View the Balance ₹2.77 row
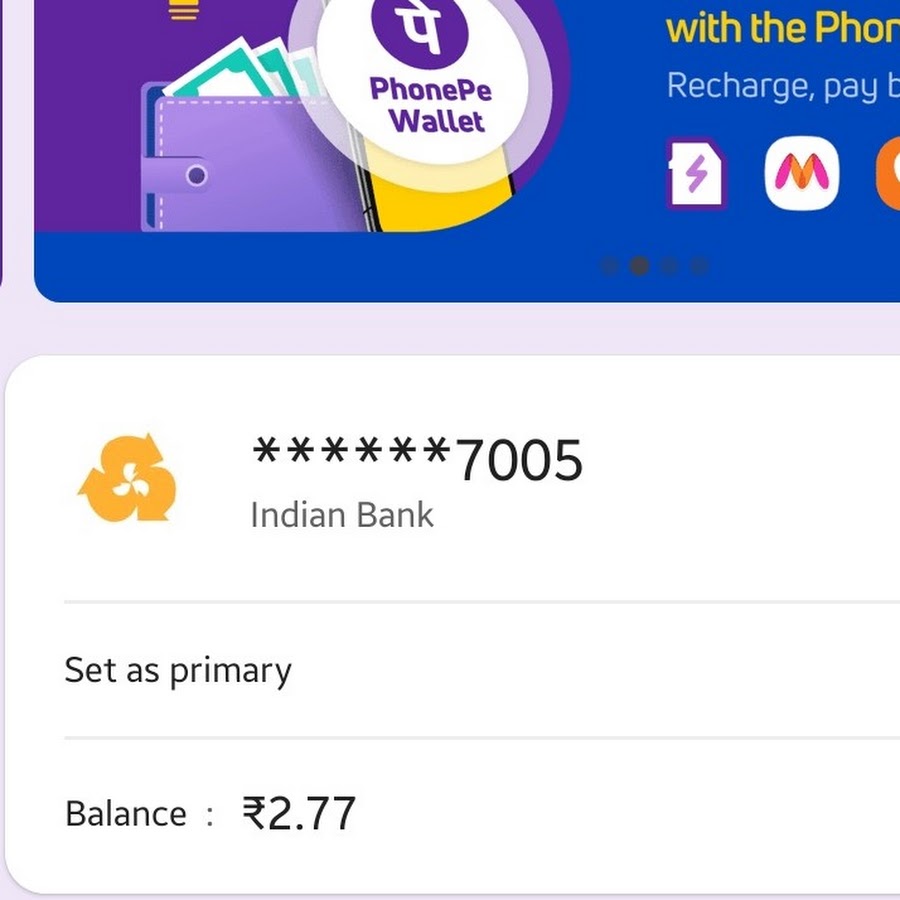This screenshot has height=900, width=900. (x=482, y=813)
